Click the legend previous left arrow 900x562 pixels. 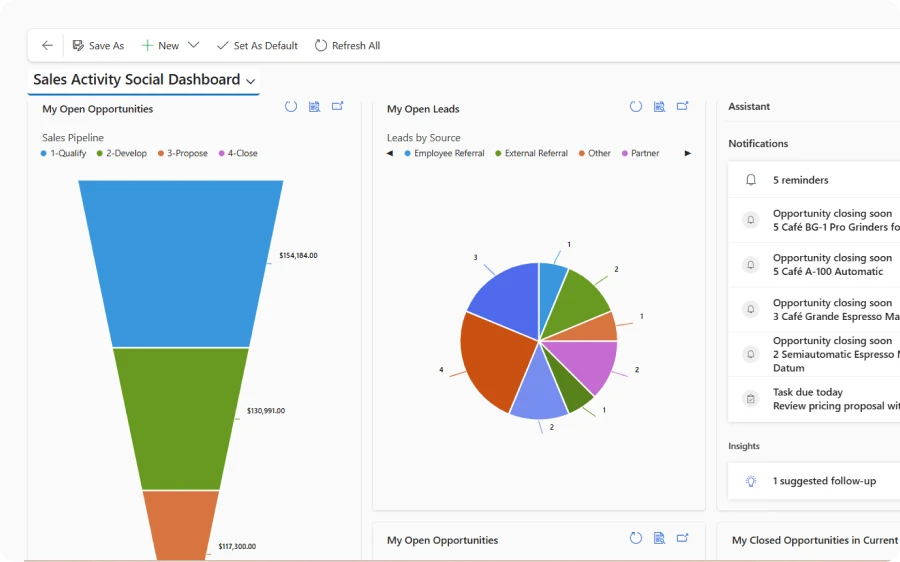[x=390, y=153]
